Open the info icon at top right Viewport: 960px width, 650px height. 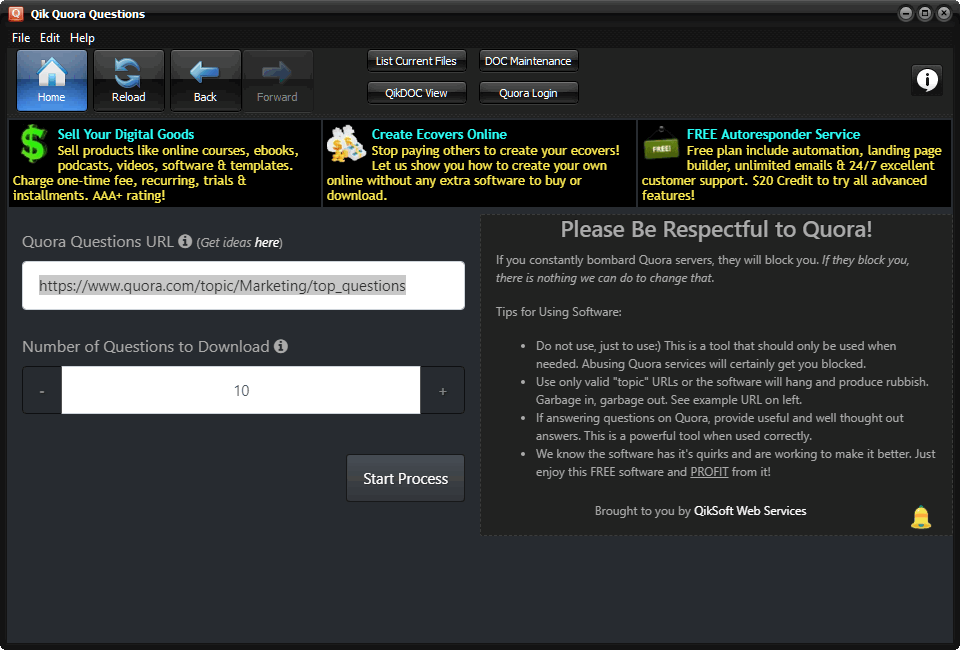coord(927,80)
